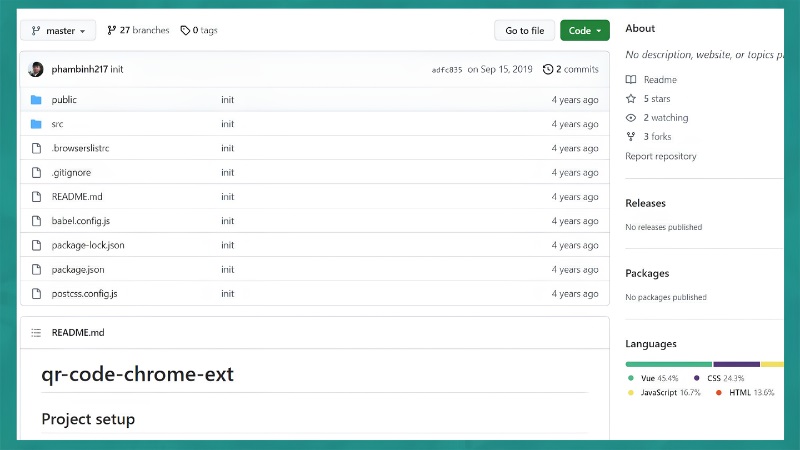Open the postcss.config.js file
This screenshot has height=450, width=800.
tap(85, 294)
